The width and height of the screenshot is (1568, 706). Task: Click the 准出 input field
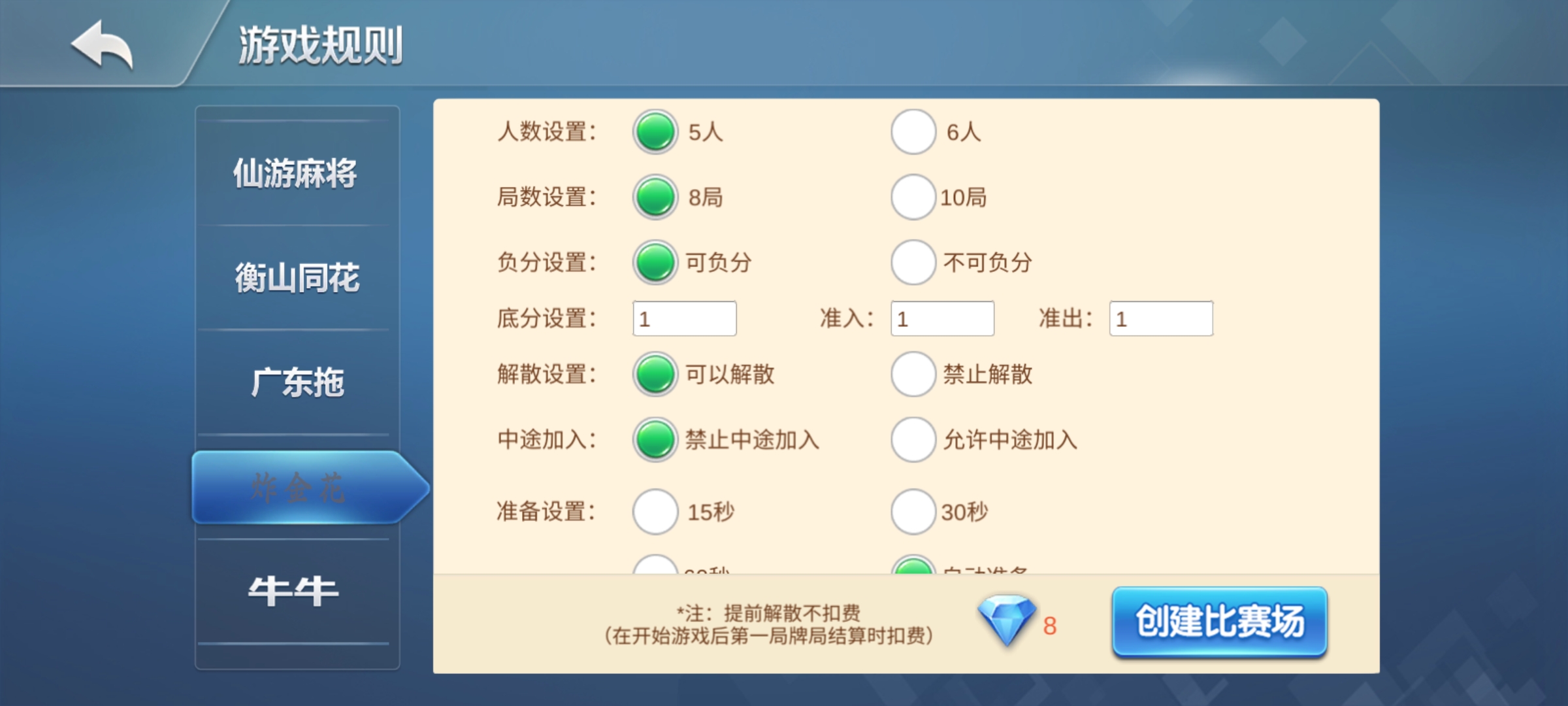[x=1161, y=319]
